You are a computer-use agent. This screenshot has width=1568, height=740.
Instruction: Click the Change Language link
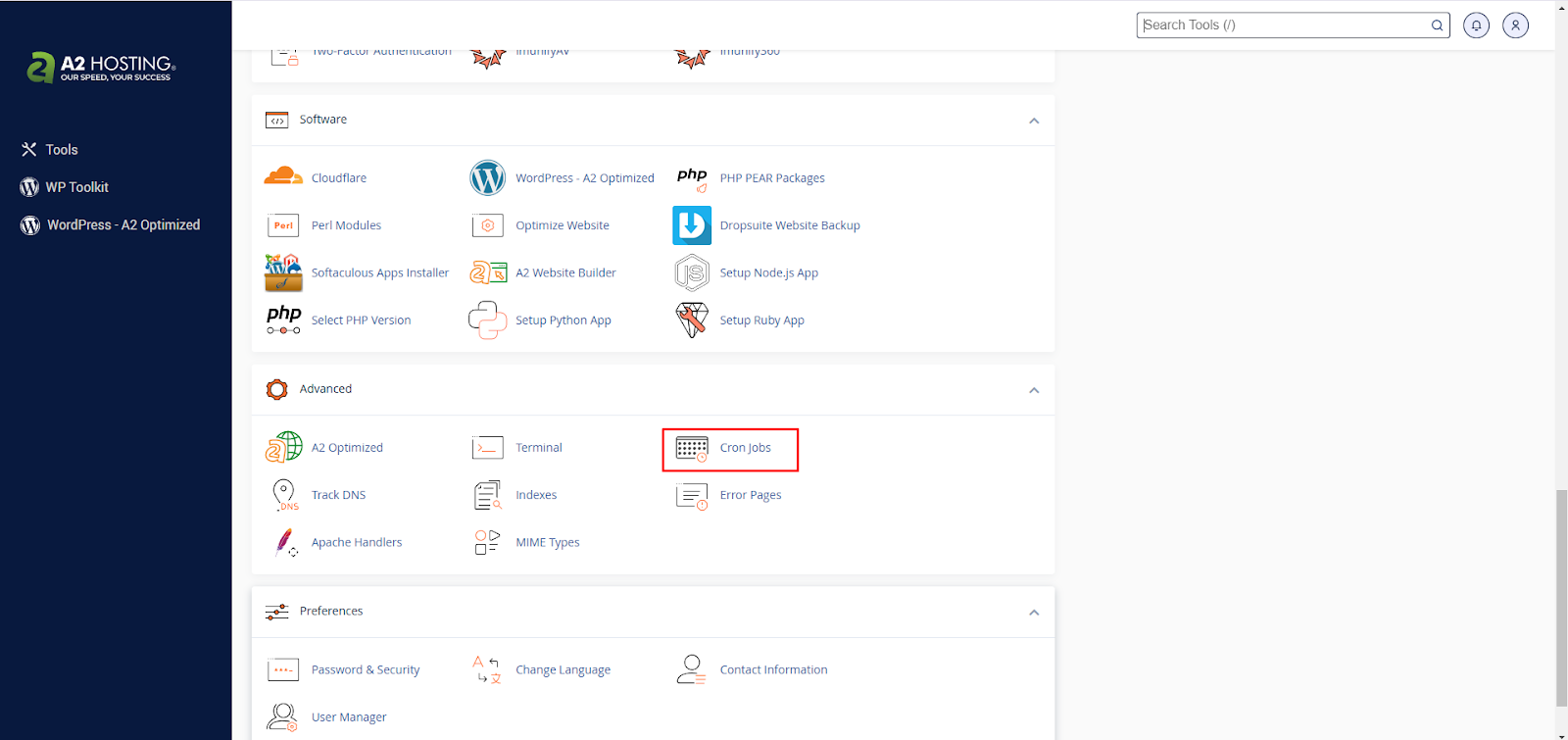pos(563,670)
